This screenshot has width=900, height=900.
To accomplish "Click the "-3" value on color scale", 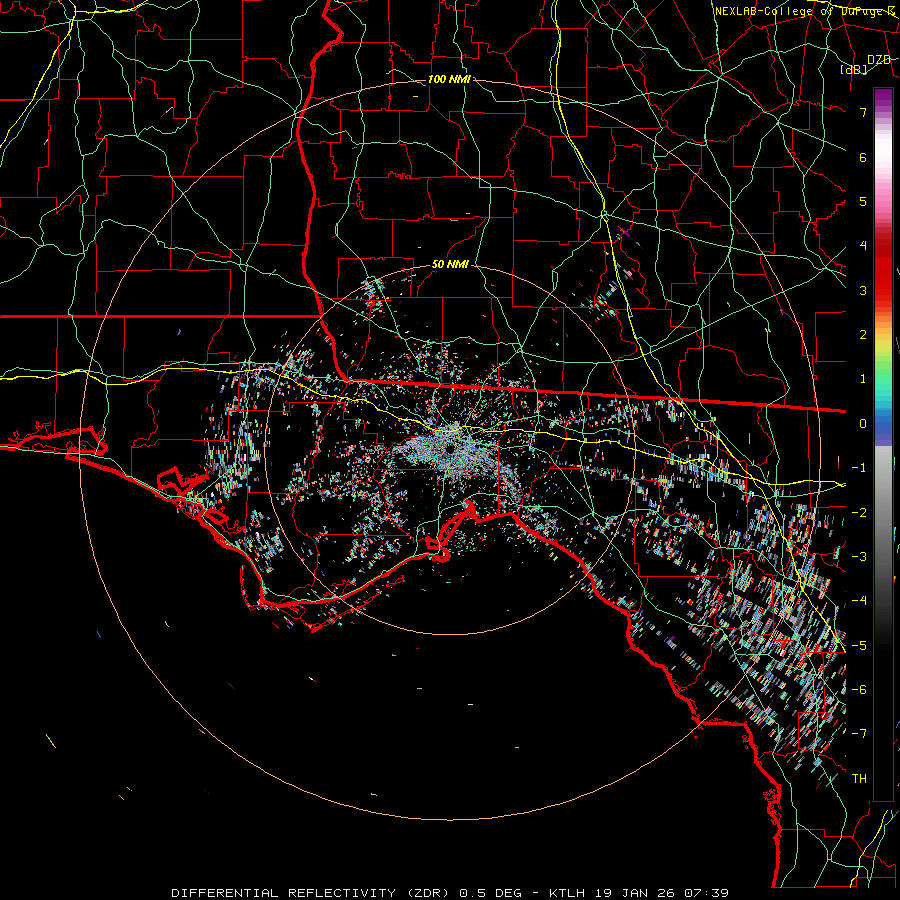I will pos(859,557).
